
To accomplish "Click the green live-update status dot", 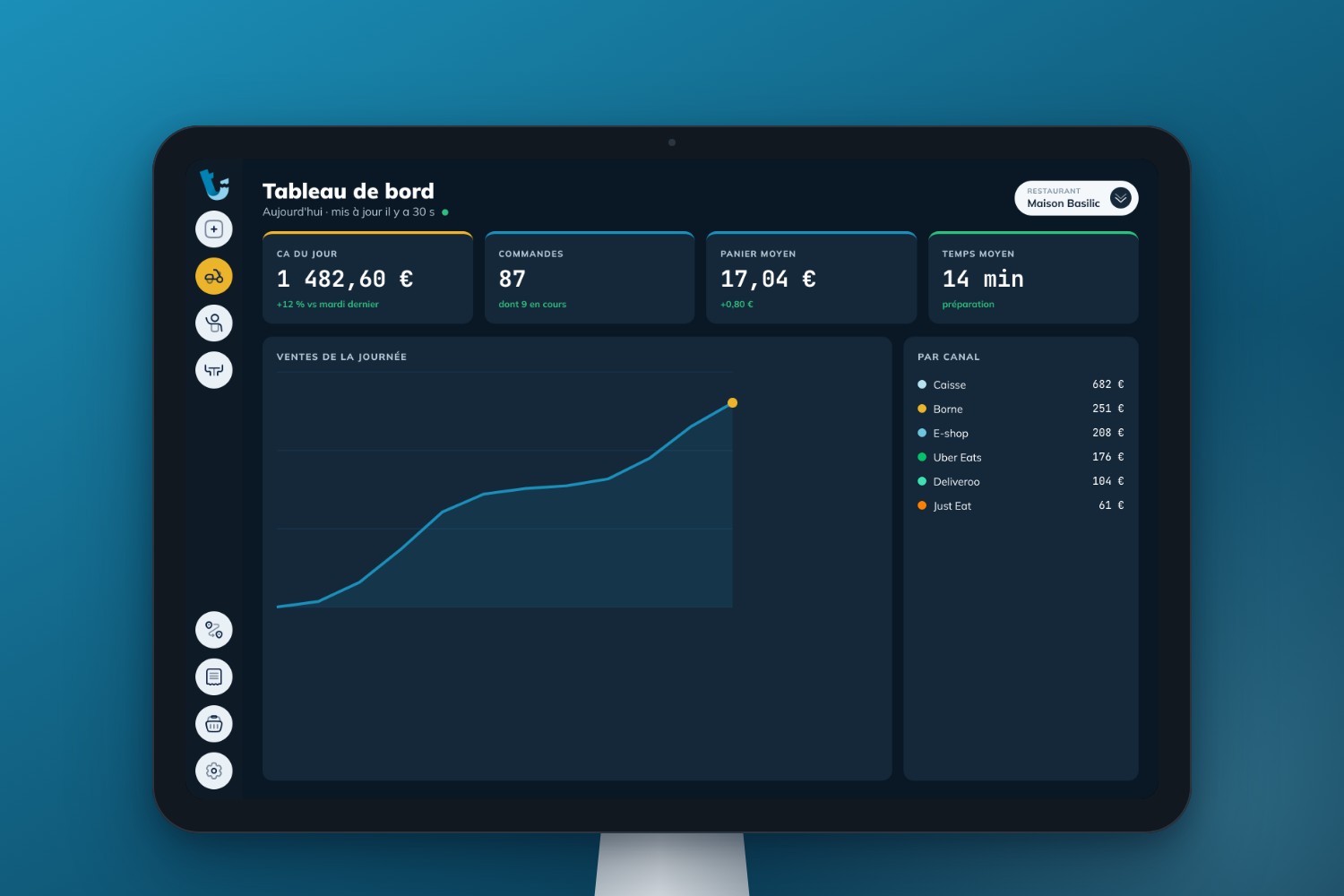I will [445, 212].
